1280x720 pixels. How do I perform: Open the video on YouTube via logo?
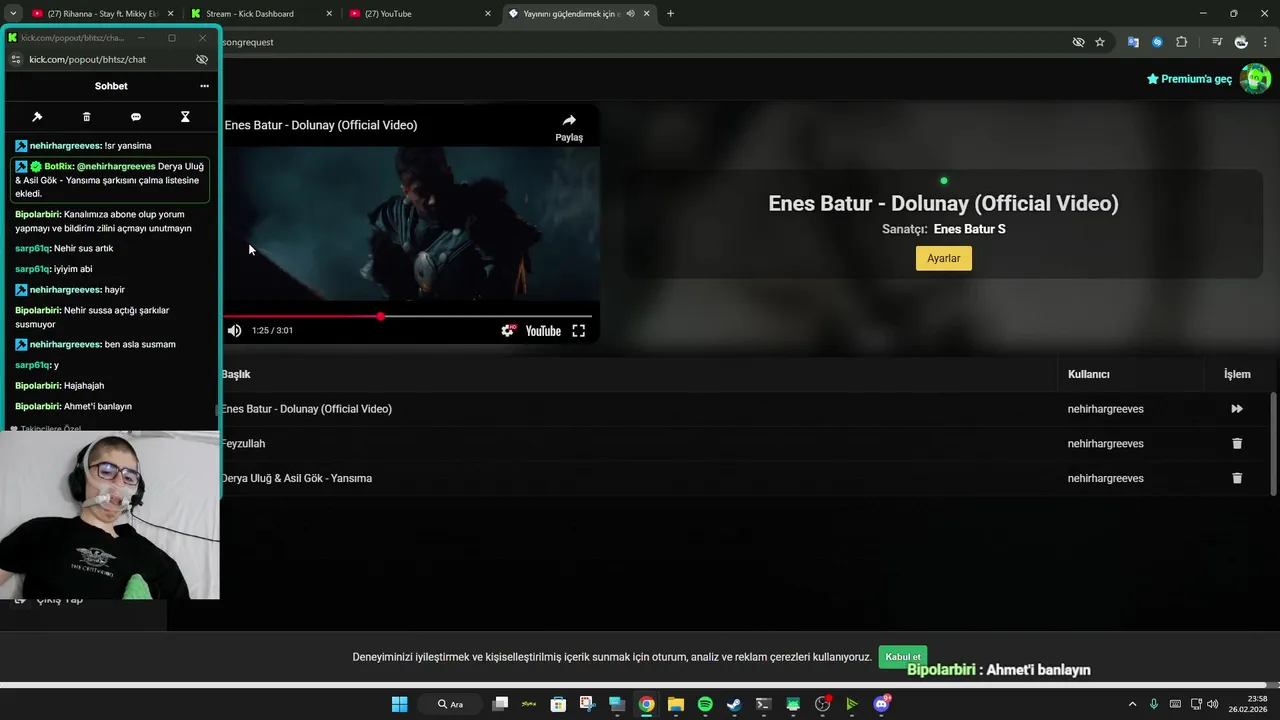543,331
